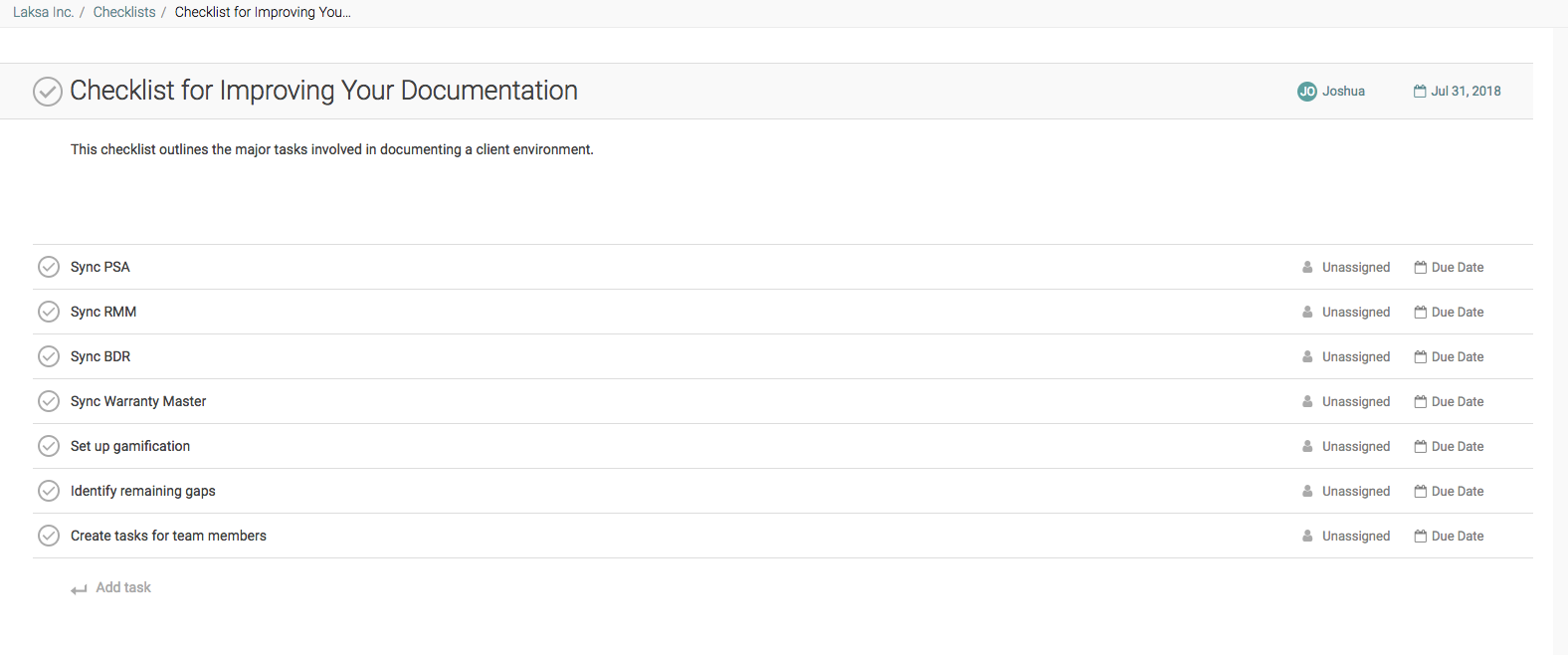Complete the Set up gamification task
This screenshot has width=1568, height=655.
[48, 446]
